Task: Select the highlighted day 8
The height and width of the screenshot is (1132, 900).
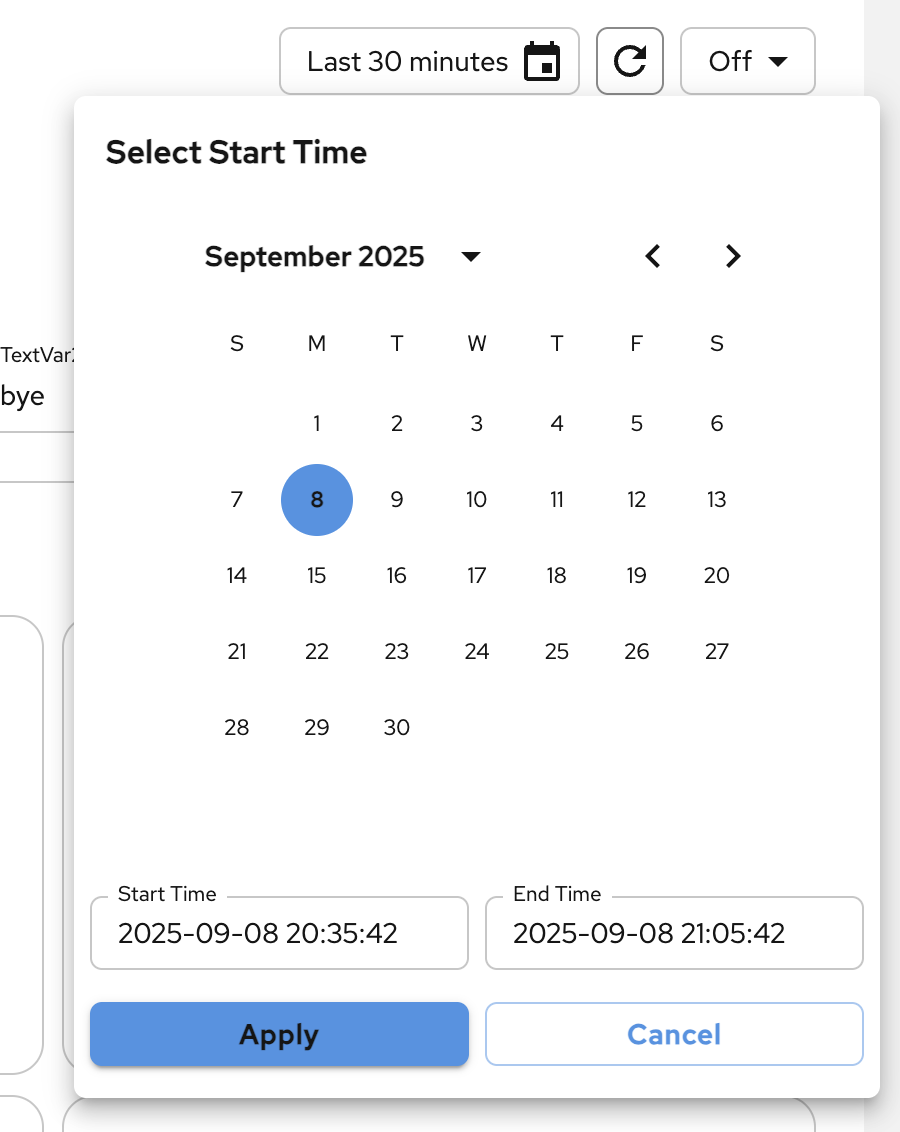Action: [317, 500]
